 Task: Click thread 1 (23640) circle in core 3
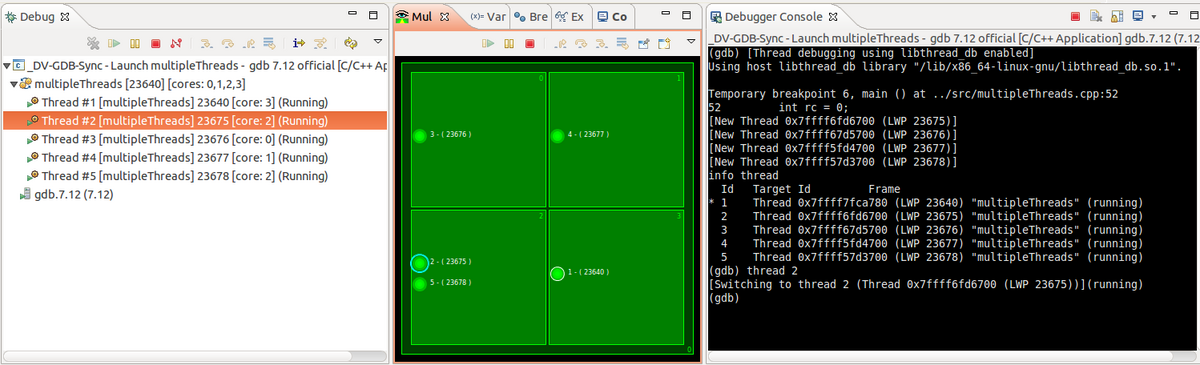(x=557, y=273)
